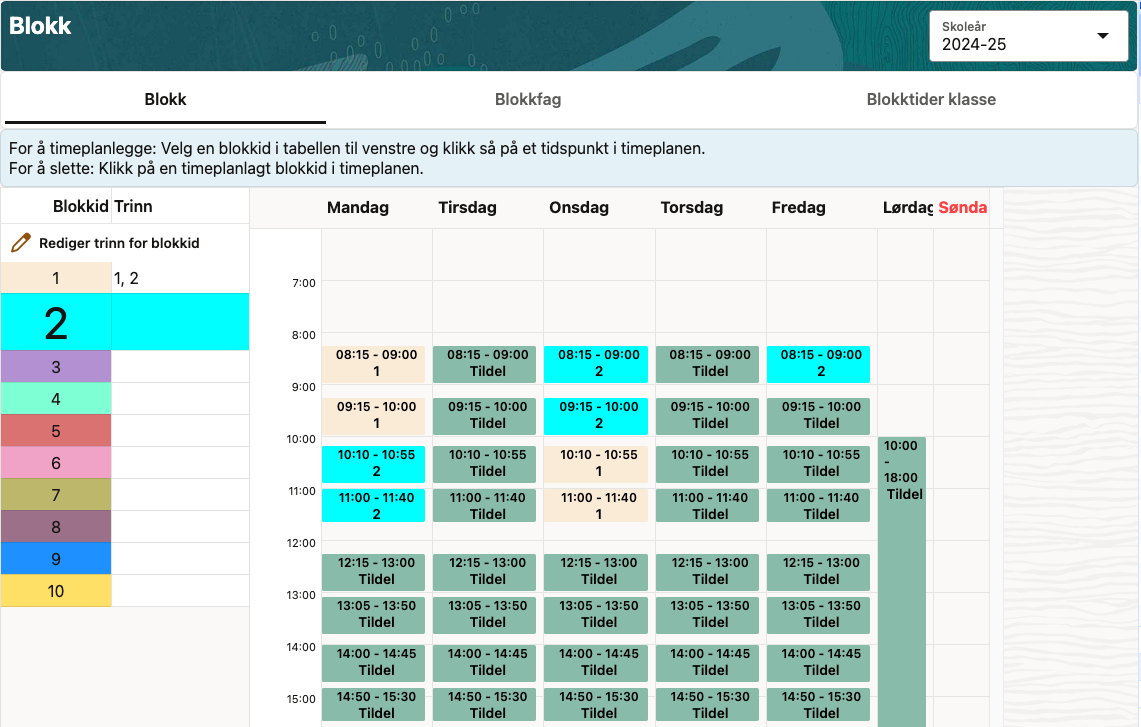Select blokkid 5 red swatch
1141x727 pixels.
coord(56,431)
